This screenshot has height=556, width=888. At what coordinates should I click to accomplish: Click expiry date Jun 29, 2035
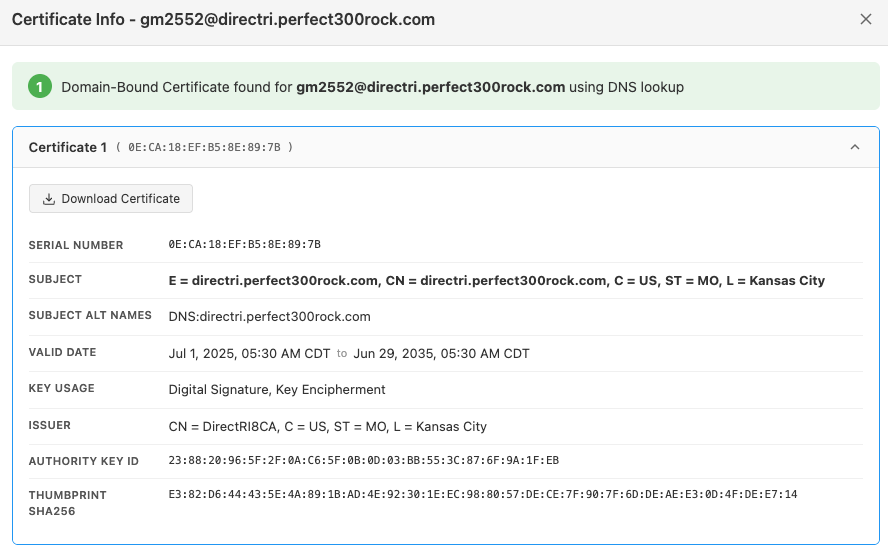click(442, 353)
